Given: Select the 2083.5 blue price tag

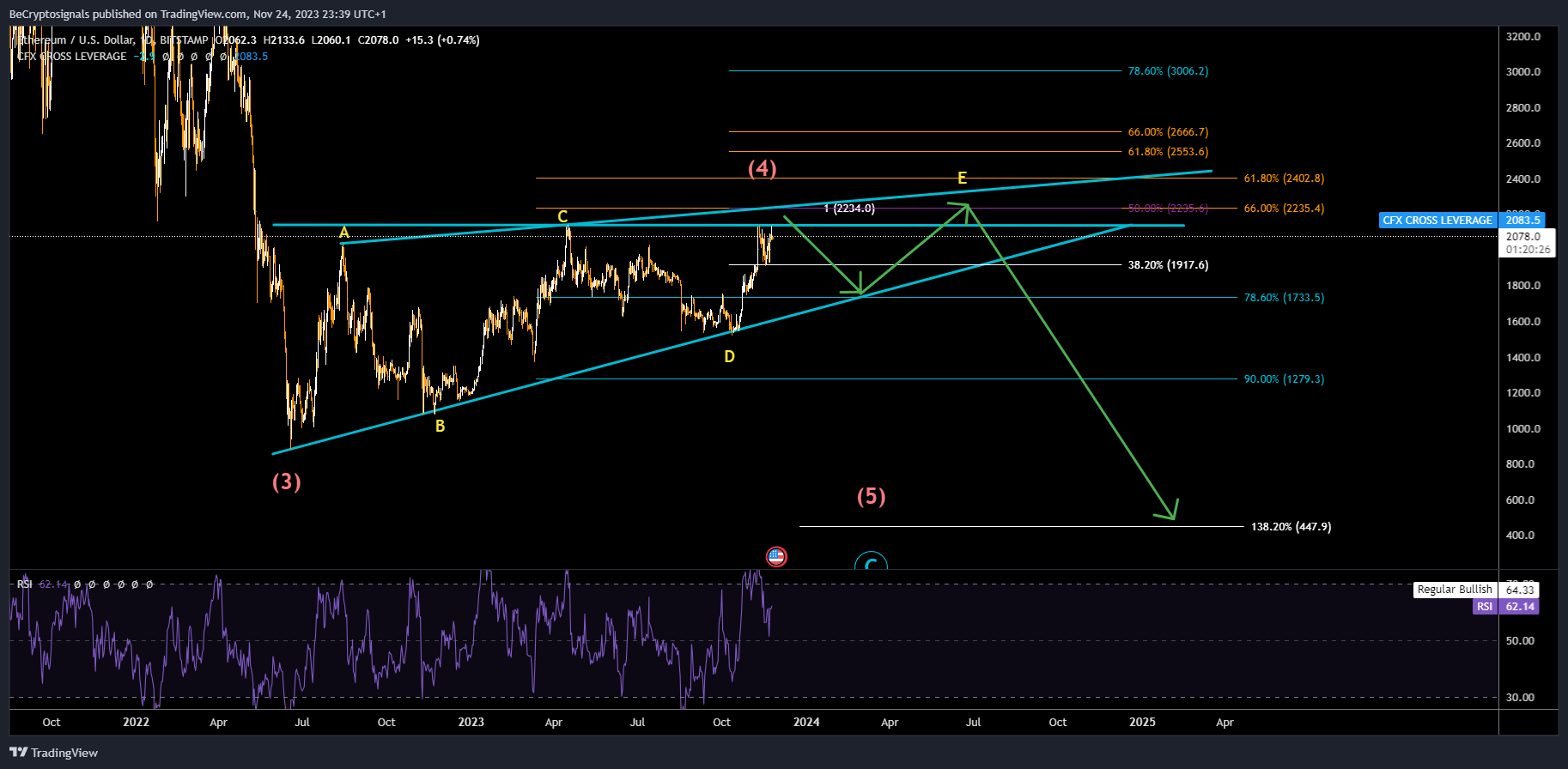Looking at the screenshot, I should [x=1523, y=220].
